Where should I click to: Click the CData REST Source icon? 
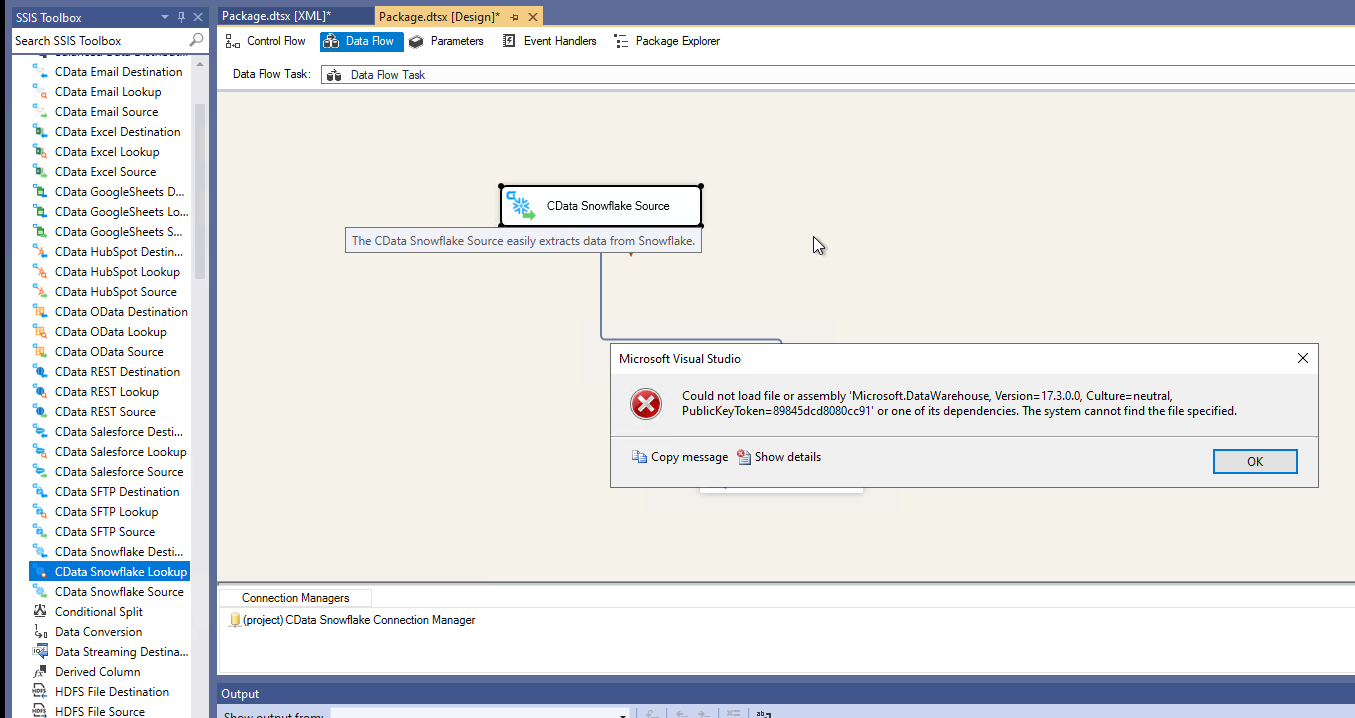coord(40,412)
